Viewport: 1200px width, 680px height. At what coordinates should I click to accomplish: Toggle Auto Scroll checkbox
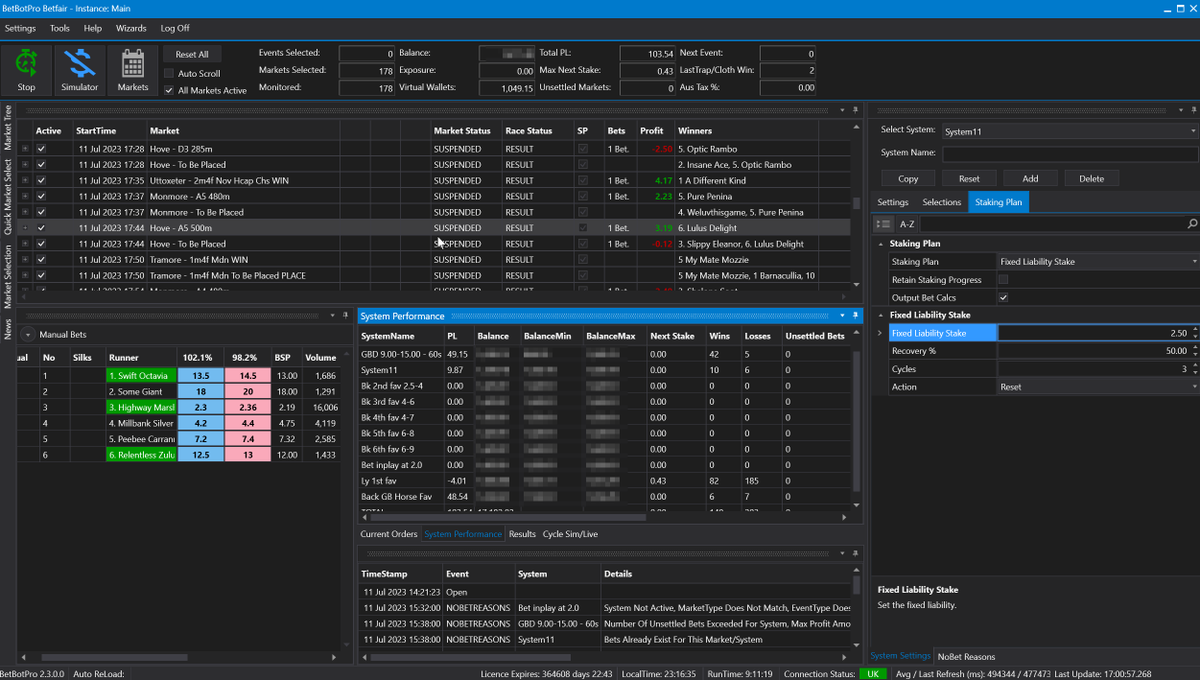tap(169, 73)
